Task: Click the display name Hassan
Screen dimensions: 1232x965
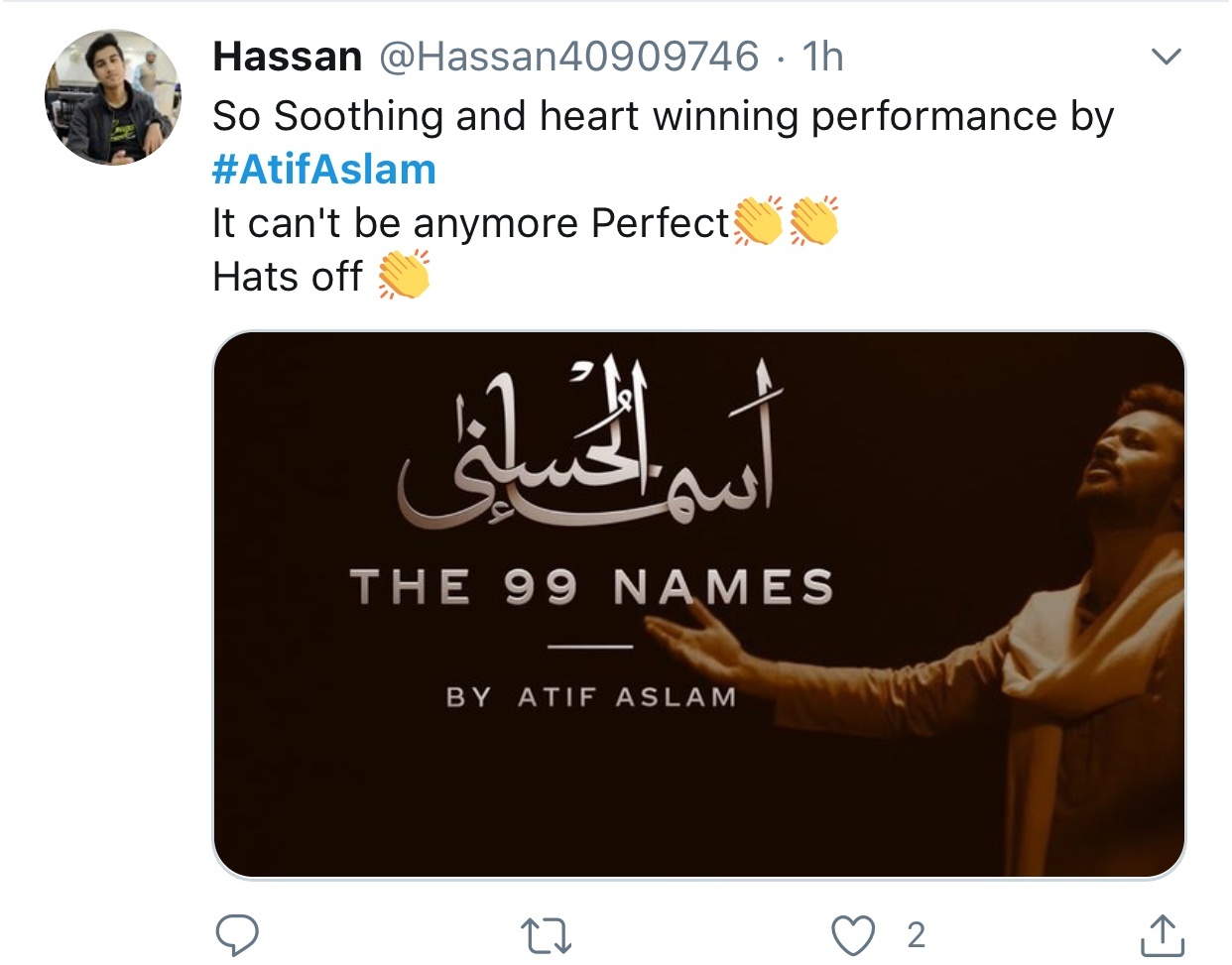Action: point(288,57)
